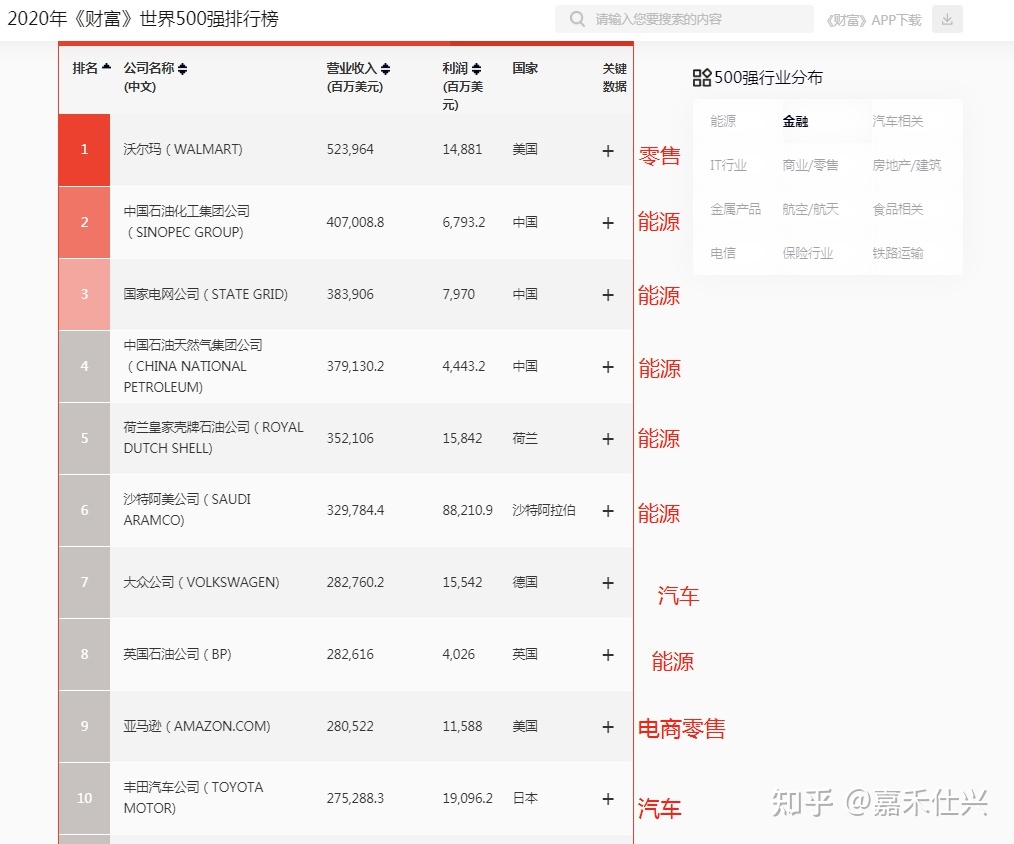Image resolution: width=1014 pixels, height=844 pixels.
Task: Sort by 营业收入 column arrows
Action: 385,69
